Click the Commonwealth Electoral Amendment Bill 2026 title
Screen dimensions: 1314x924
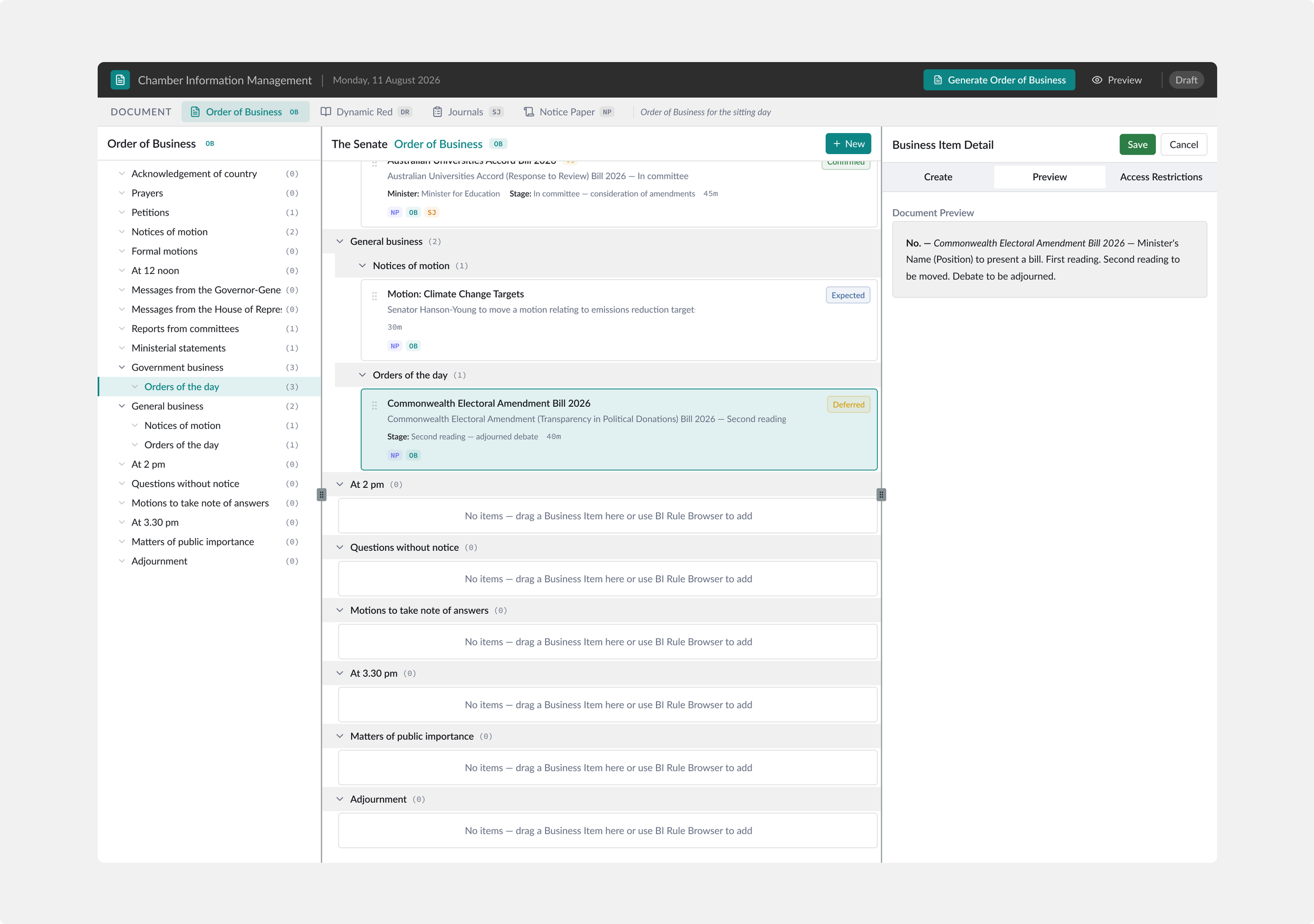pos(489,403)
